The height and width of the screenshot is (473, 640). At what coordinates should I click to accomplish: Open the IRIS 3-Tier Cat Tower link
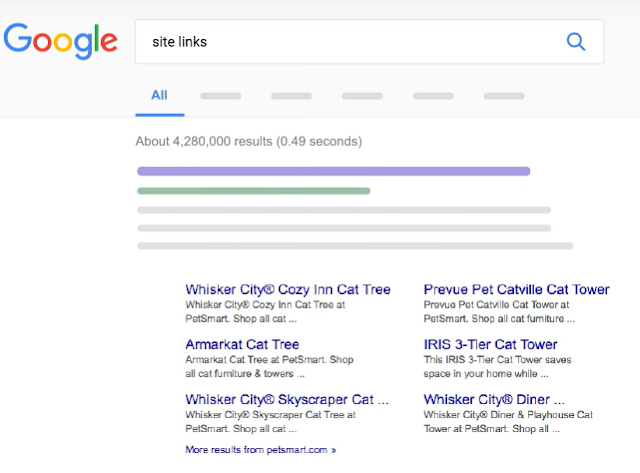[x=490, y=344]
